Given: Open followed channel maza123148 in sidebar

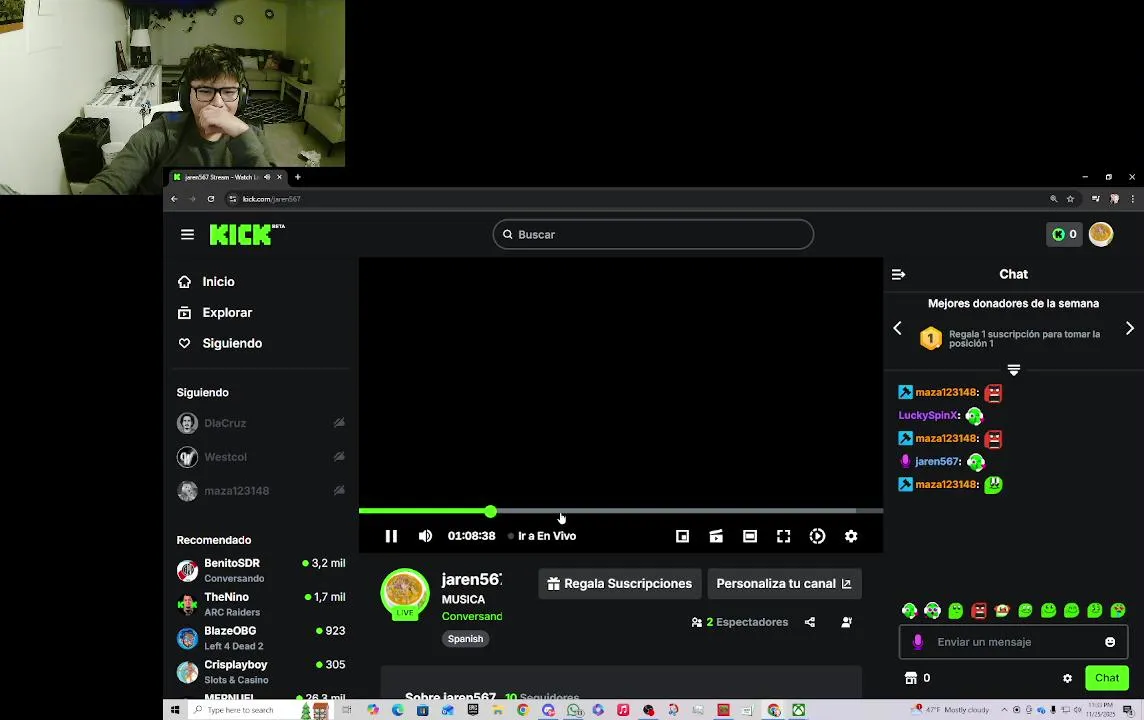Looking at the screenshot, I should tap(260, 491).
